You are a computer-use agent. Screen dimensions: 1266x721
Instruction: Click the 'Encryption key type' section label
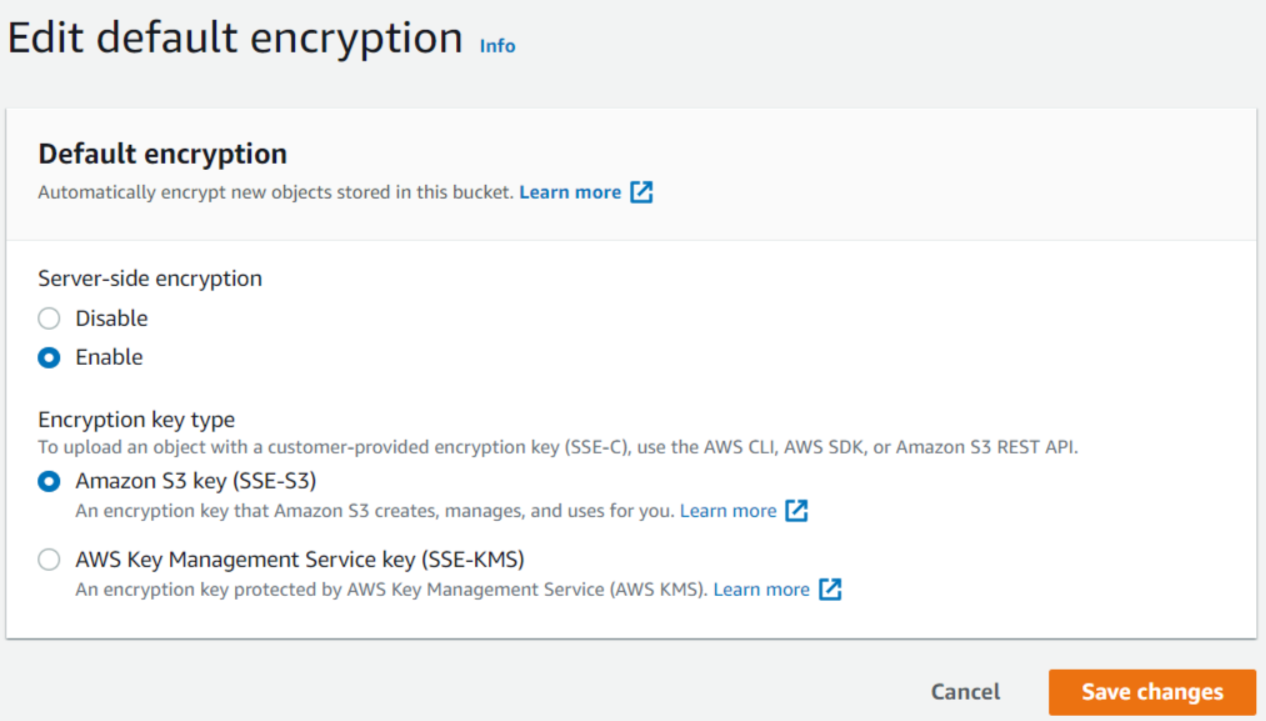136,420
